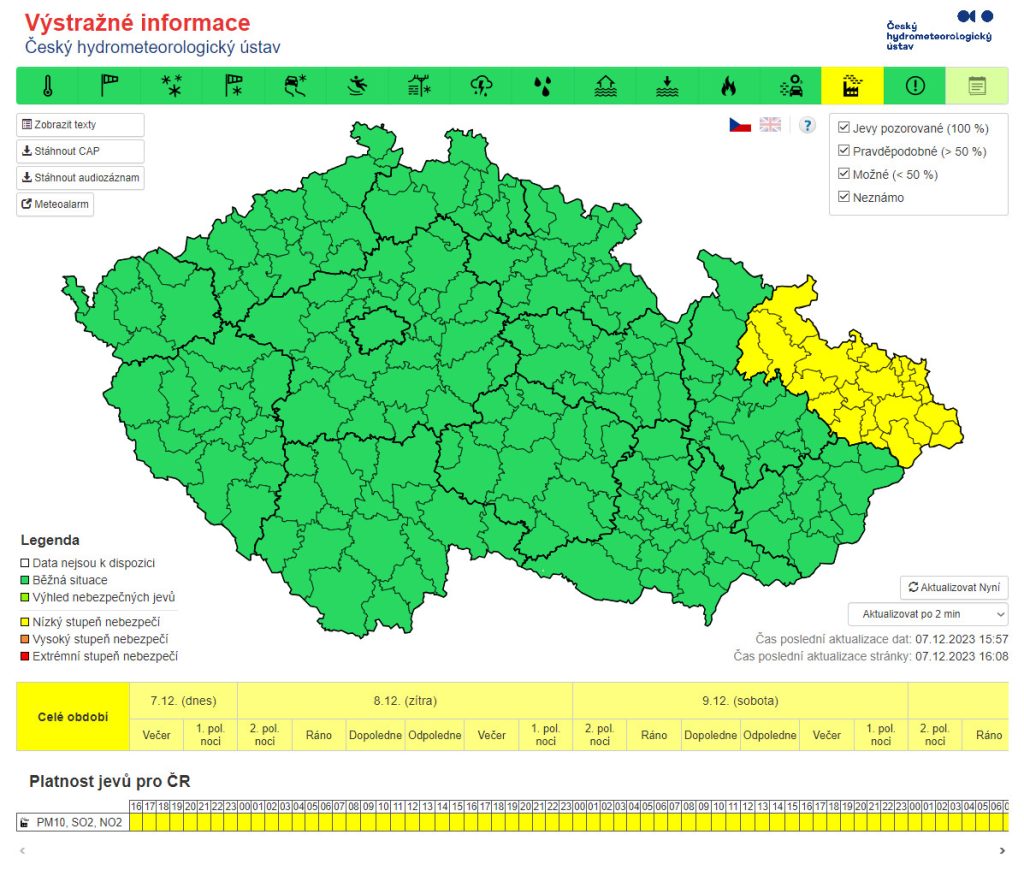Switch language using the Czech flag
Viewport: 1024px width, 870px height.
tap(740, 125)
